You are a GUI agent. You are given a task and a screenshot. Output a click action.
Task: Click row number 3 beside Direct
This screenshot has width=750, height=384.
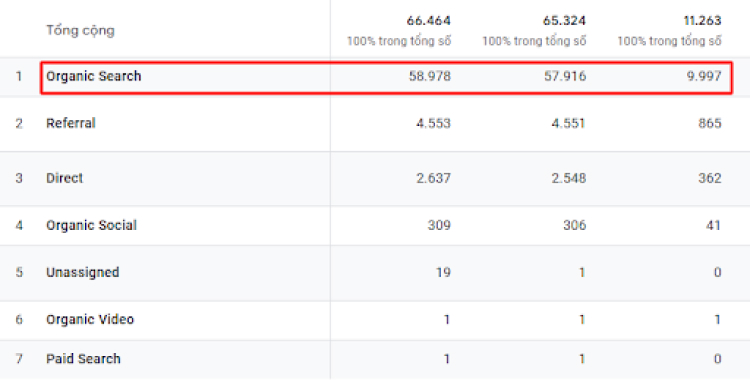(x=19, y=178)
